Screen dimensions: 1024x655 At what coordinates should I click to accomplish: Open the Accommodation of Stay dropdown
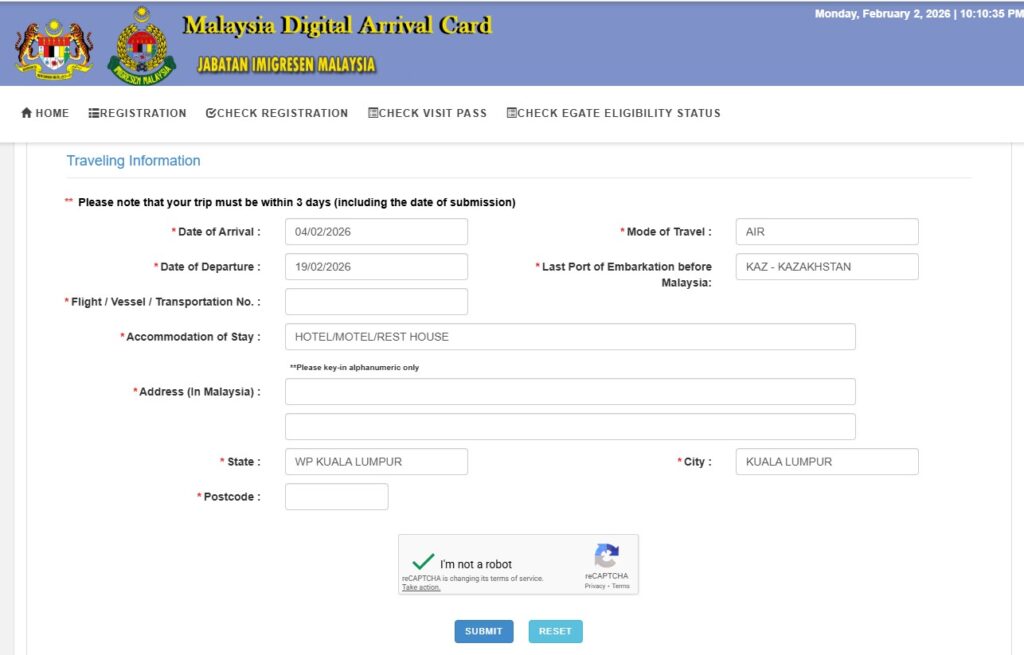[x=570, y=337]
